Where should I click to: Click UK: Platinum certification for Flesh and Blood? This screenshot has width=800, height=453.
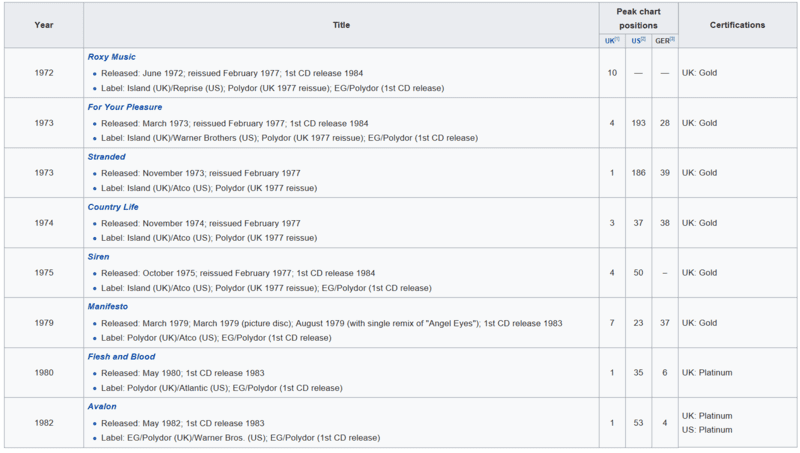coord(707,373)
